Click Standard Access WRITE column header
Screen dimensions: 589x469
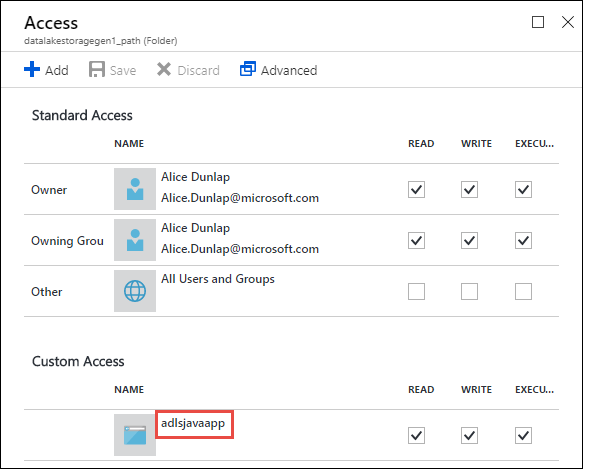coord(476,144)
